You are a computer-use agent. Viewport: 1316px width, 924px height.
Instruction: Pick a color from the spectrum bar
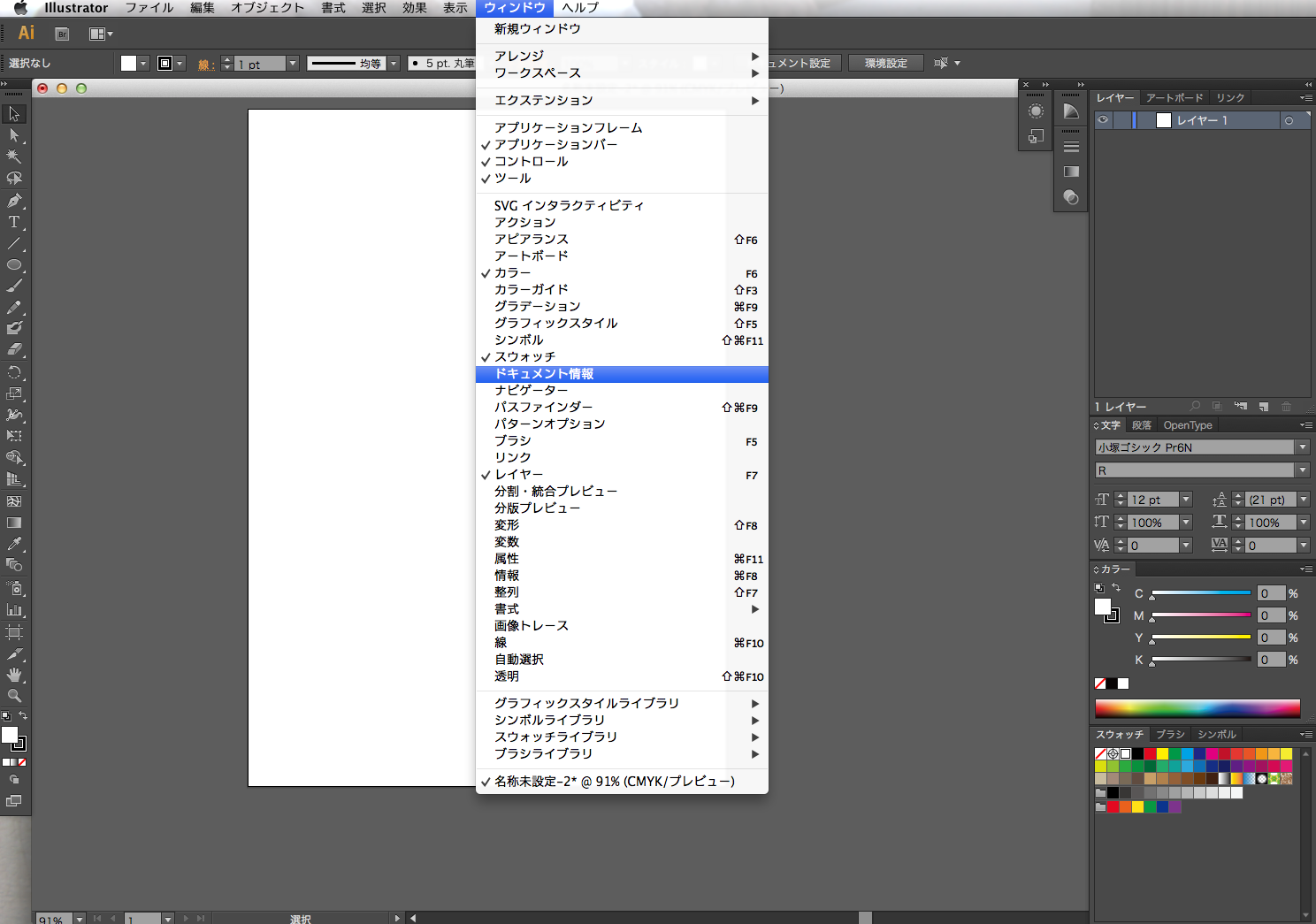[1197, 708]
